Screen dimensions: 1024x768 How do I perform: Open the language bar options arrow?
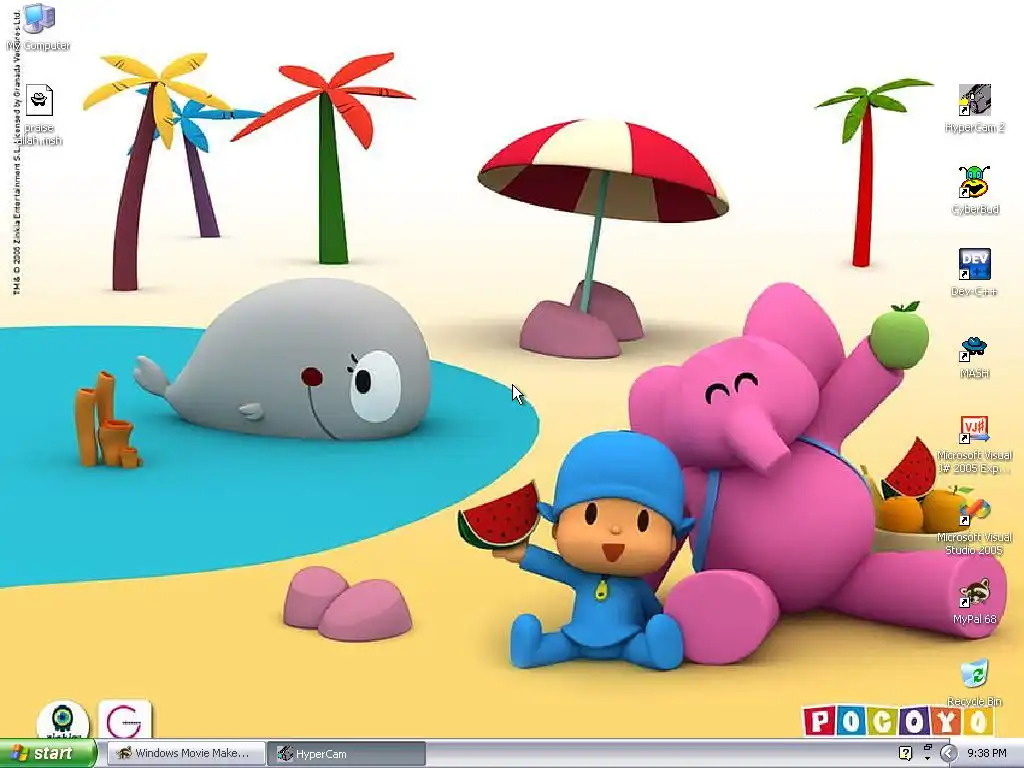click(927, 760)
